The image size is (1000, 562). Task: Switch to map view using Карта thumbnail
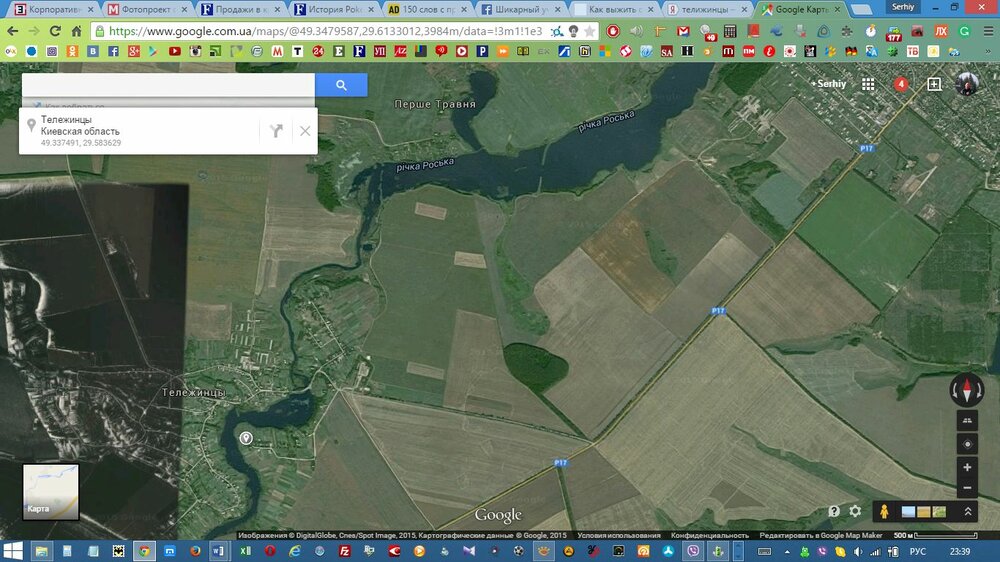pyautogui.click(x=50, y=491)
